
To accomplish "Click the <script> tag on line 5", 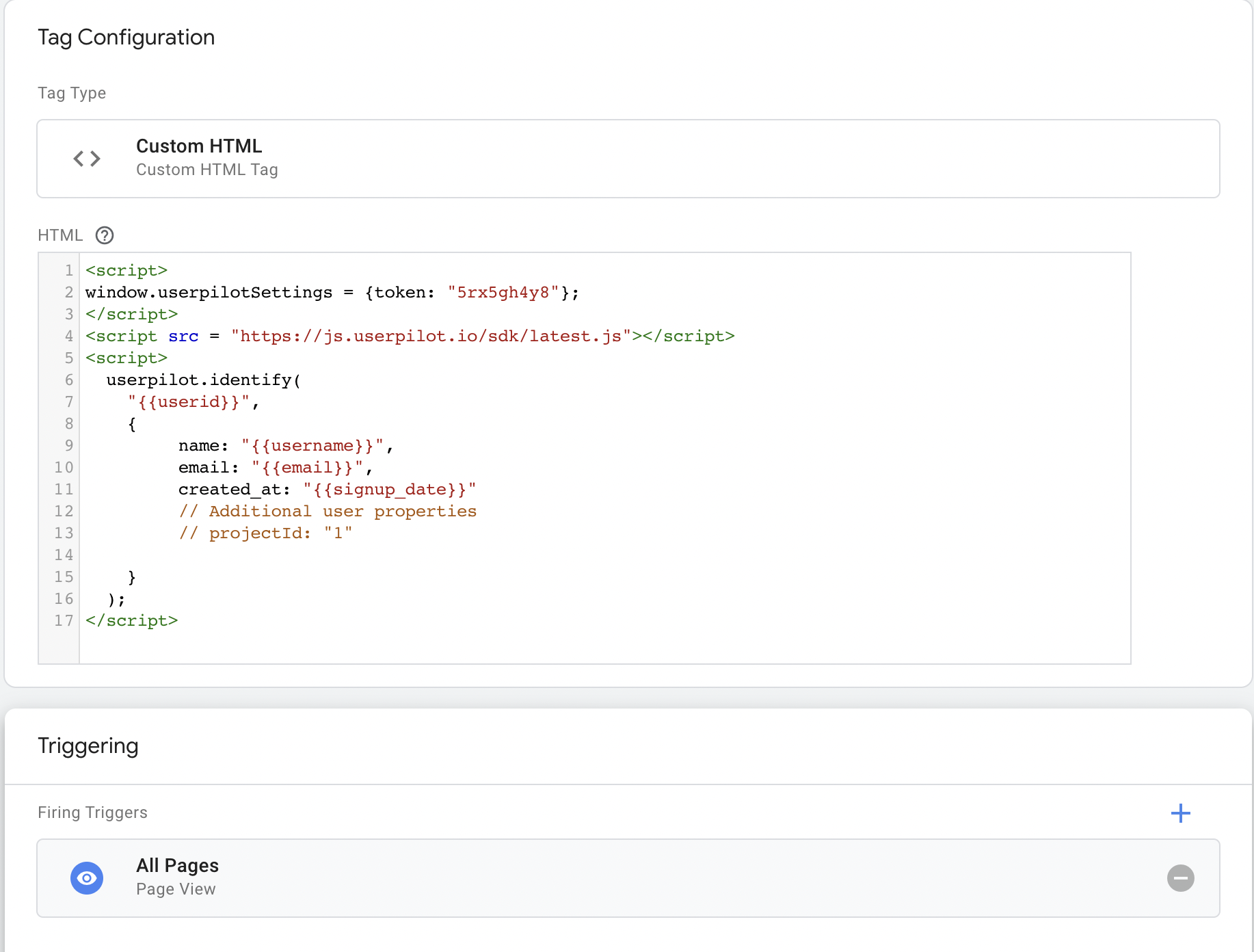I will point(126,358).
